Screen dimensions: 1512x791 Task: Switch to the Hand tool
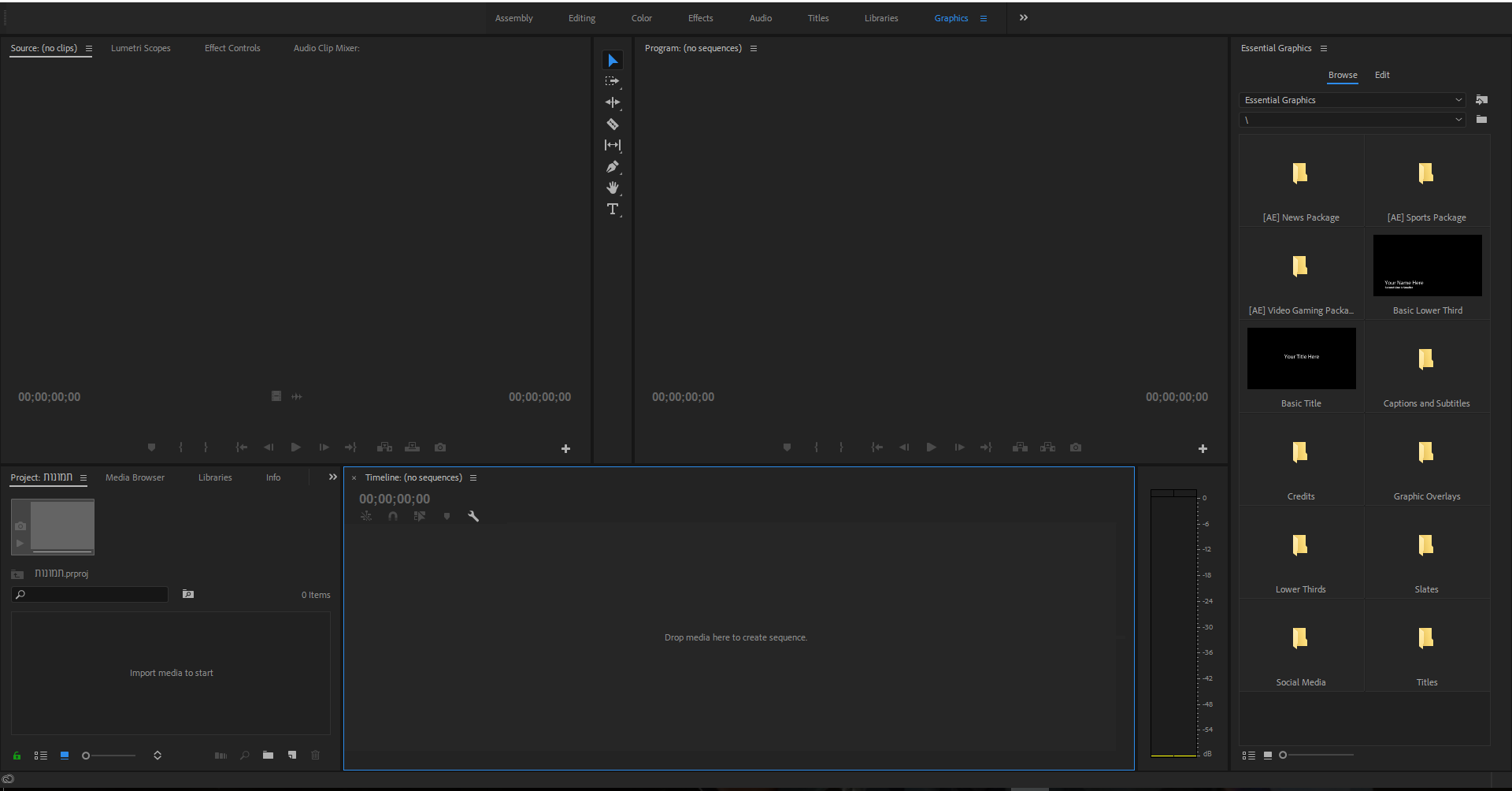click(613, 188)
